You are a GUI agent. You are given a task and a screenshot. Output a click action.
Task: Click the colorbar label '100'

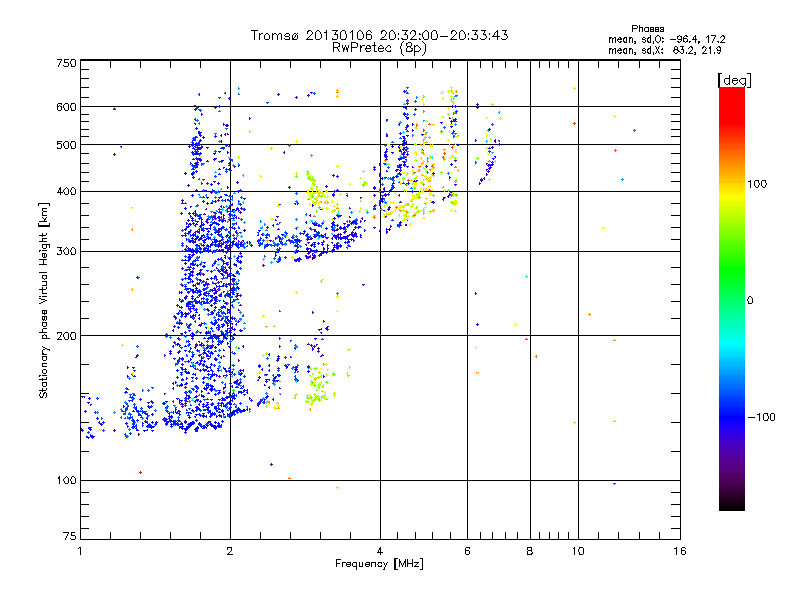click(757, 184)
